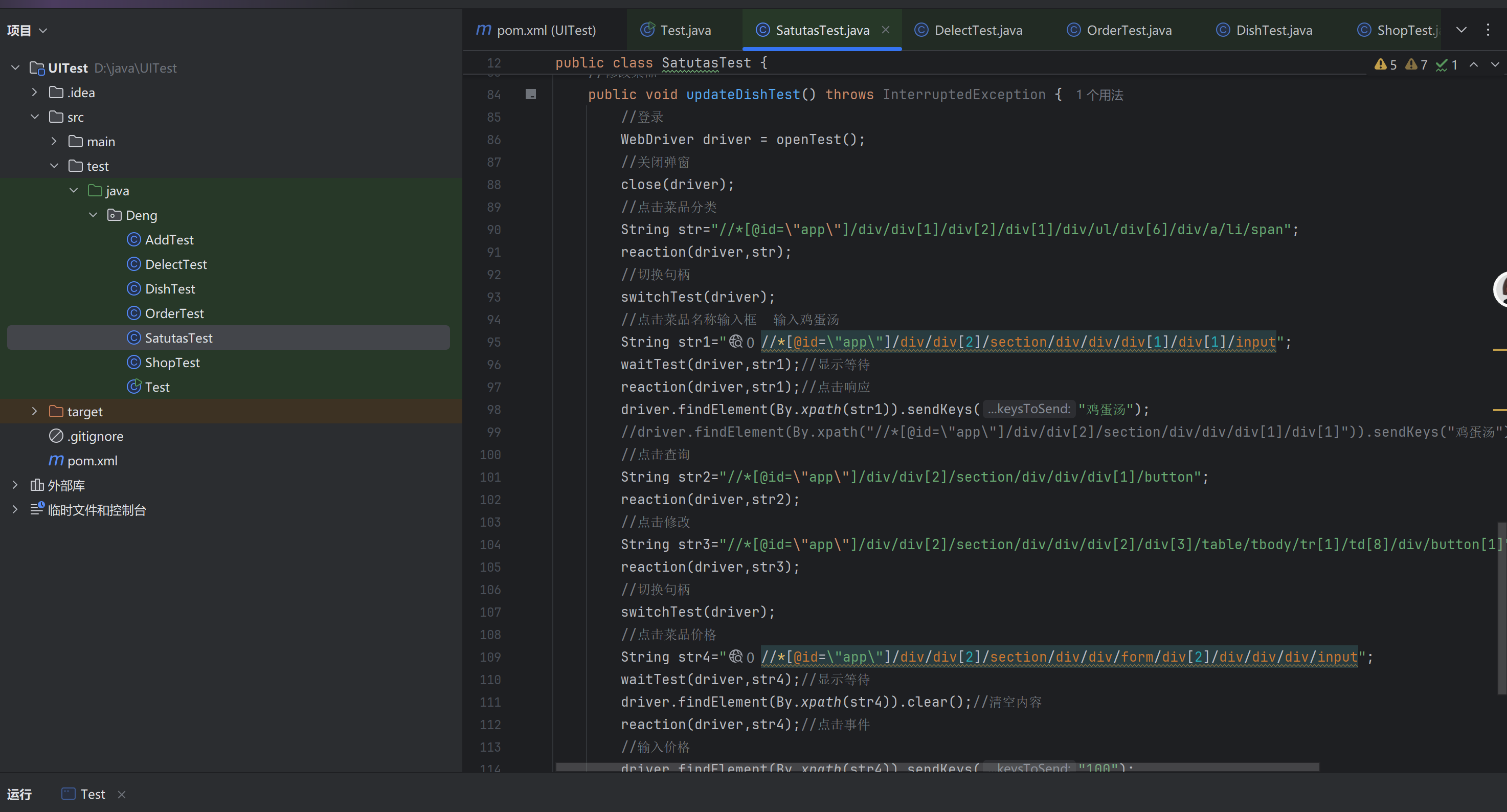This screenshot has width=1507, height=812.
Task: Jump to previous highlighted error arrow
Action: [1474, 64]
